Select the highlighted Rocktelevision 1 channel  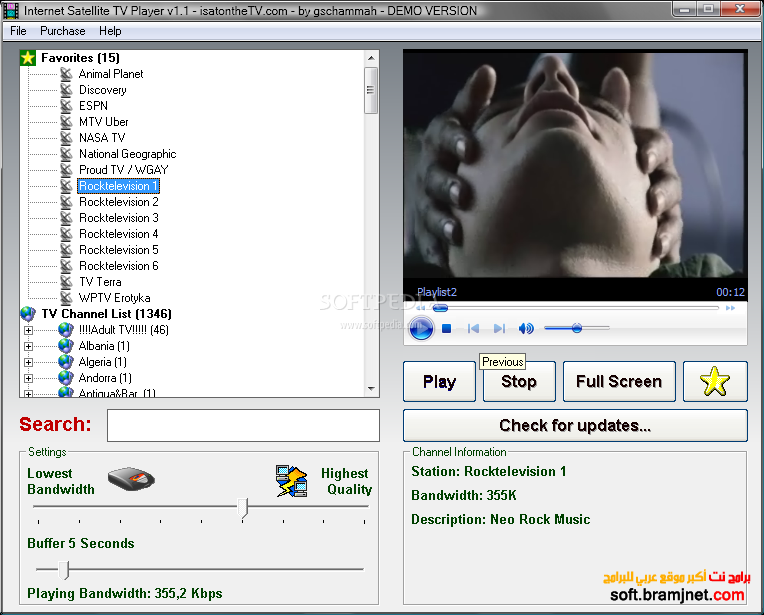(x=118, y=186)
